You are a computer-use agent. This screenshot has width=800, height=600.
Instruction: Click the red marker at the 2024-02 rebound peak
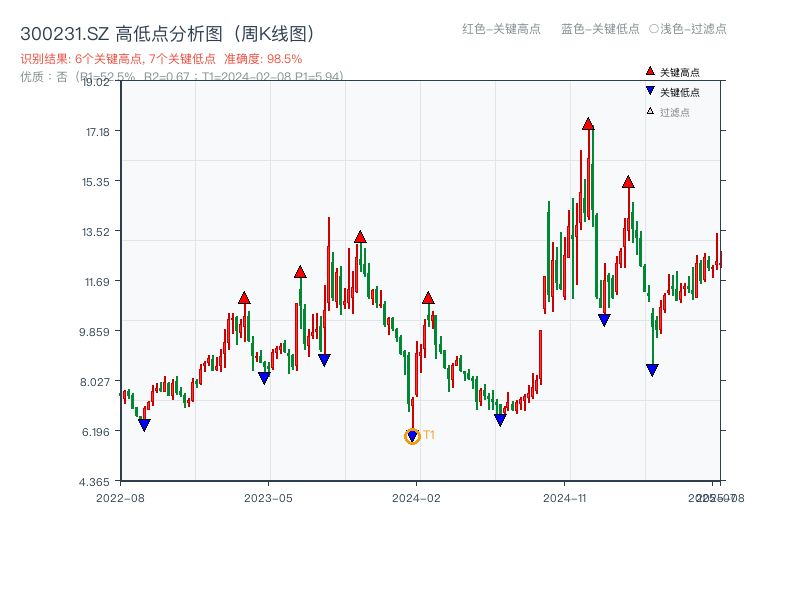[430, 298]
